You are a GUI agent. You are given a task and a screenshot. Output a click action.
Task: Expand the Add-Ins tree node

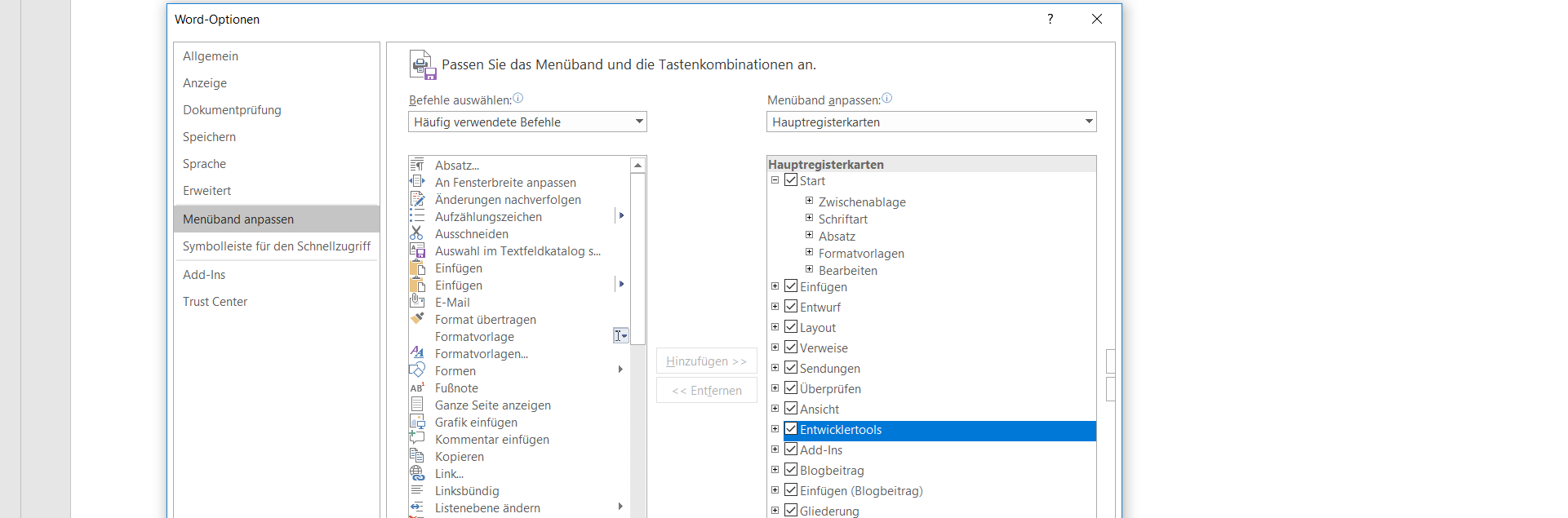(x=775, y=449)
